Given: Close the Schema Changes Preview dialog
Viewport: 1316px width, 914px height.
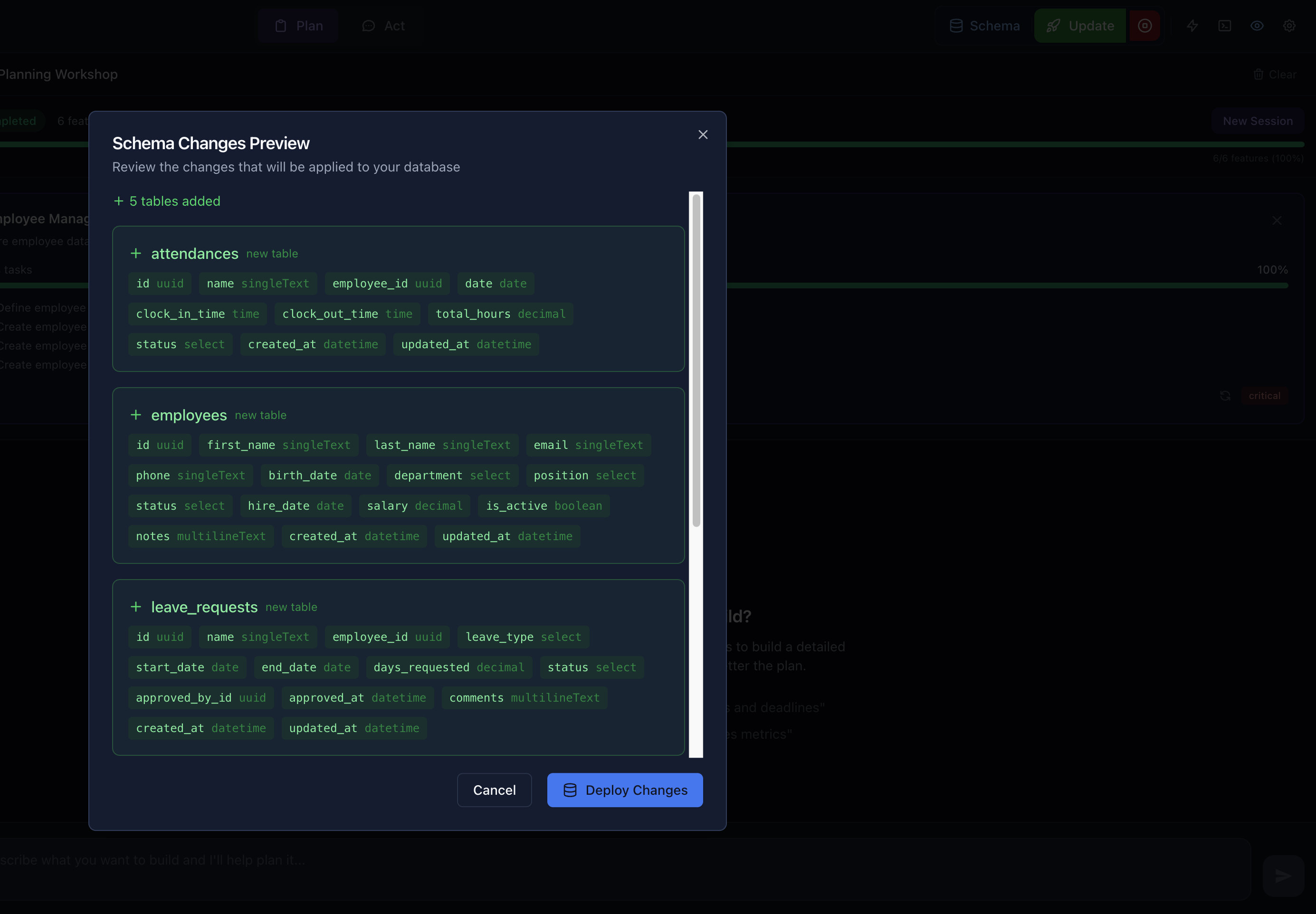Looking at the screenshot, I should click(x=703, y=134).
